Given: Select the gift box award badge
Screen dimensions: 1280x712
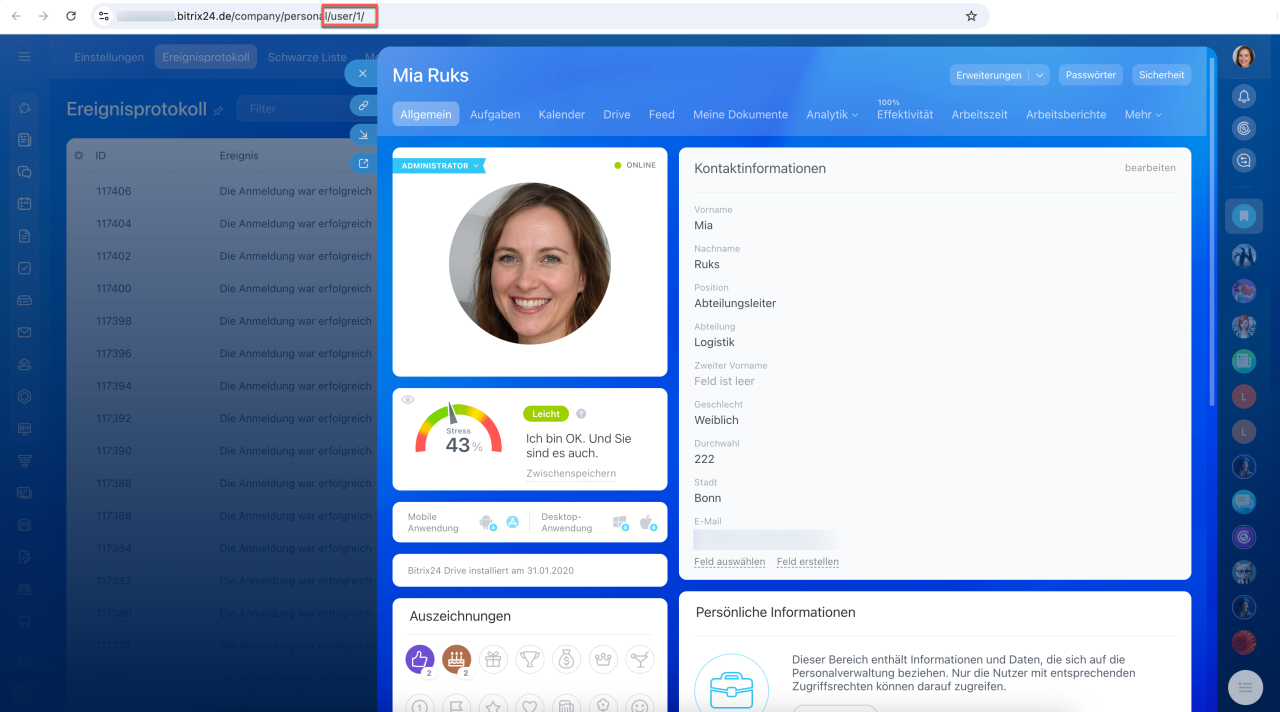Looking at the screenshot, I should point(493,659).
